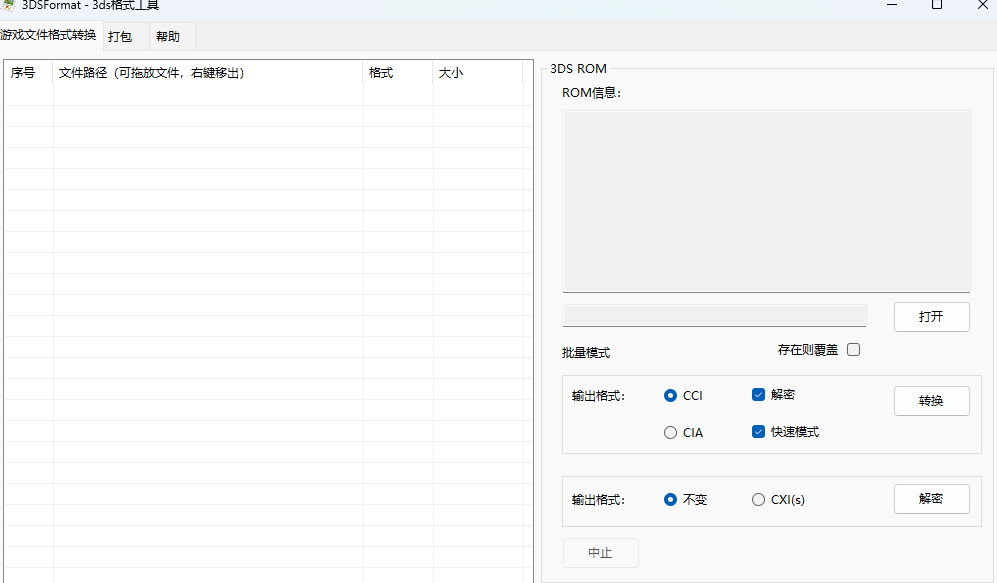
Task: Enable the 存在则覆盖 checkbox
Action: pyautogui.click(x=853, y=350)
